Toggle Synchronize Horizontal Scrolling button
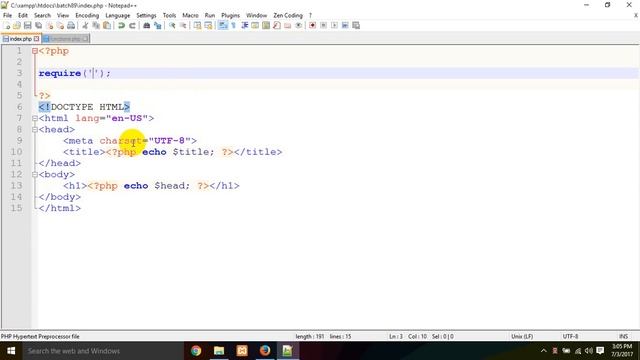 pos(208,25)
